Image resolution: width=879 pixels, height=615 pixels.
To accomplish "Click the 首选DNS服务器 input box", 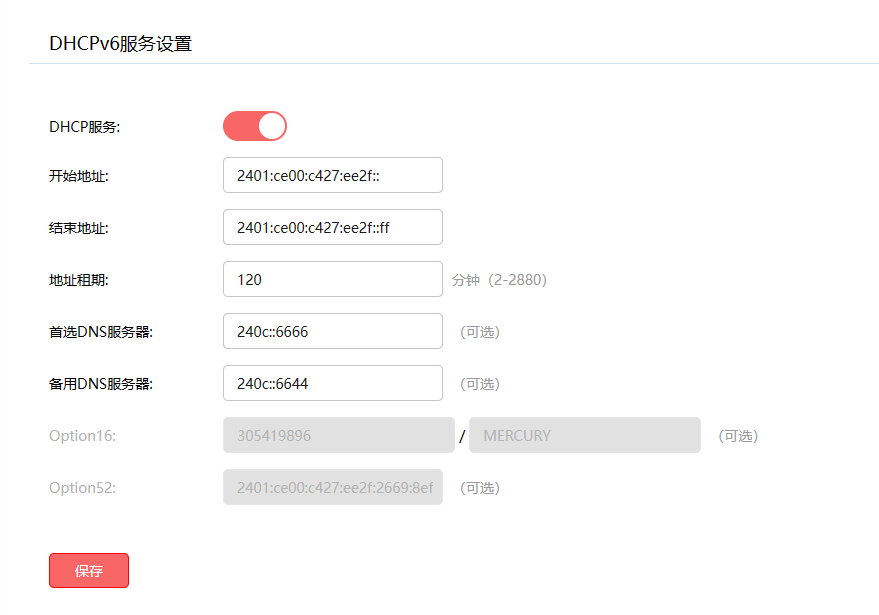I will (332, 331).
